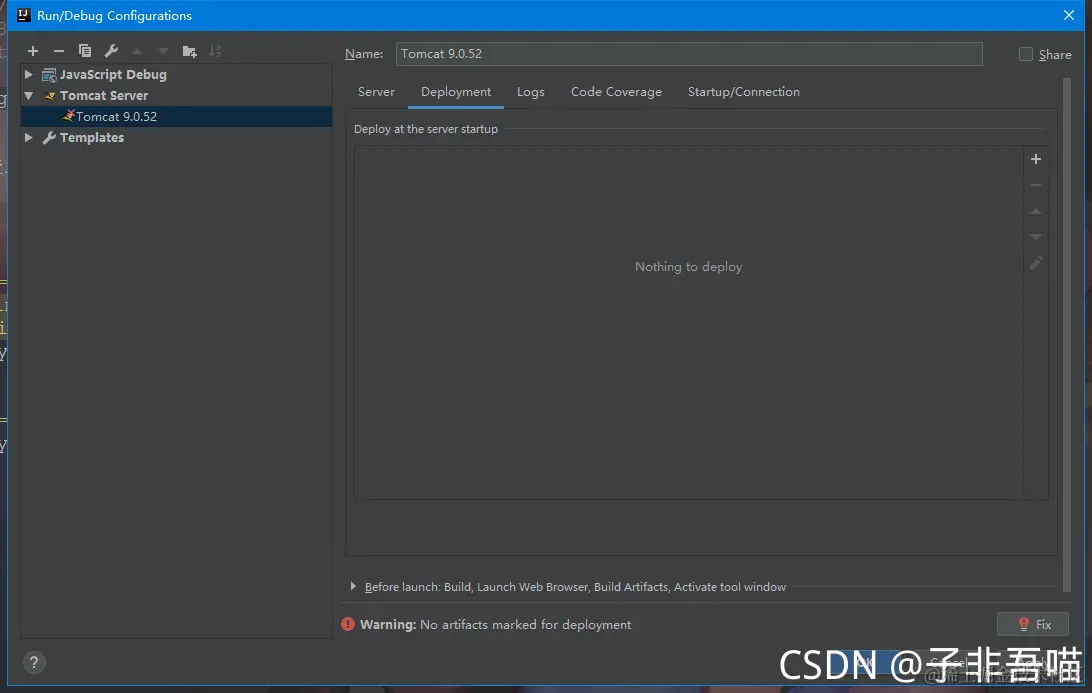Expand the JavaScript Debug tree node
1092x693 pixels.
pyautogui.click(x=29, y=75)
